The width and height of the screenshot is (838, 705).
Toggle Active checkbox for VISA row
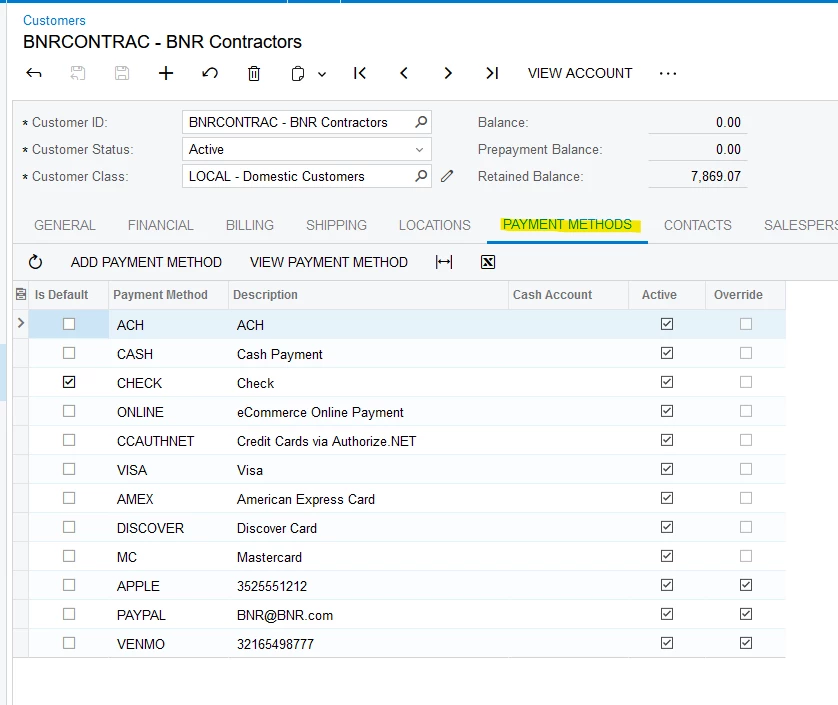(666, 469)
